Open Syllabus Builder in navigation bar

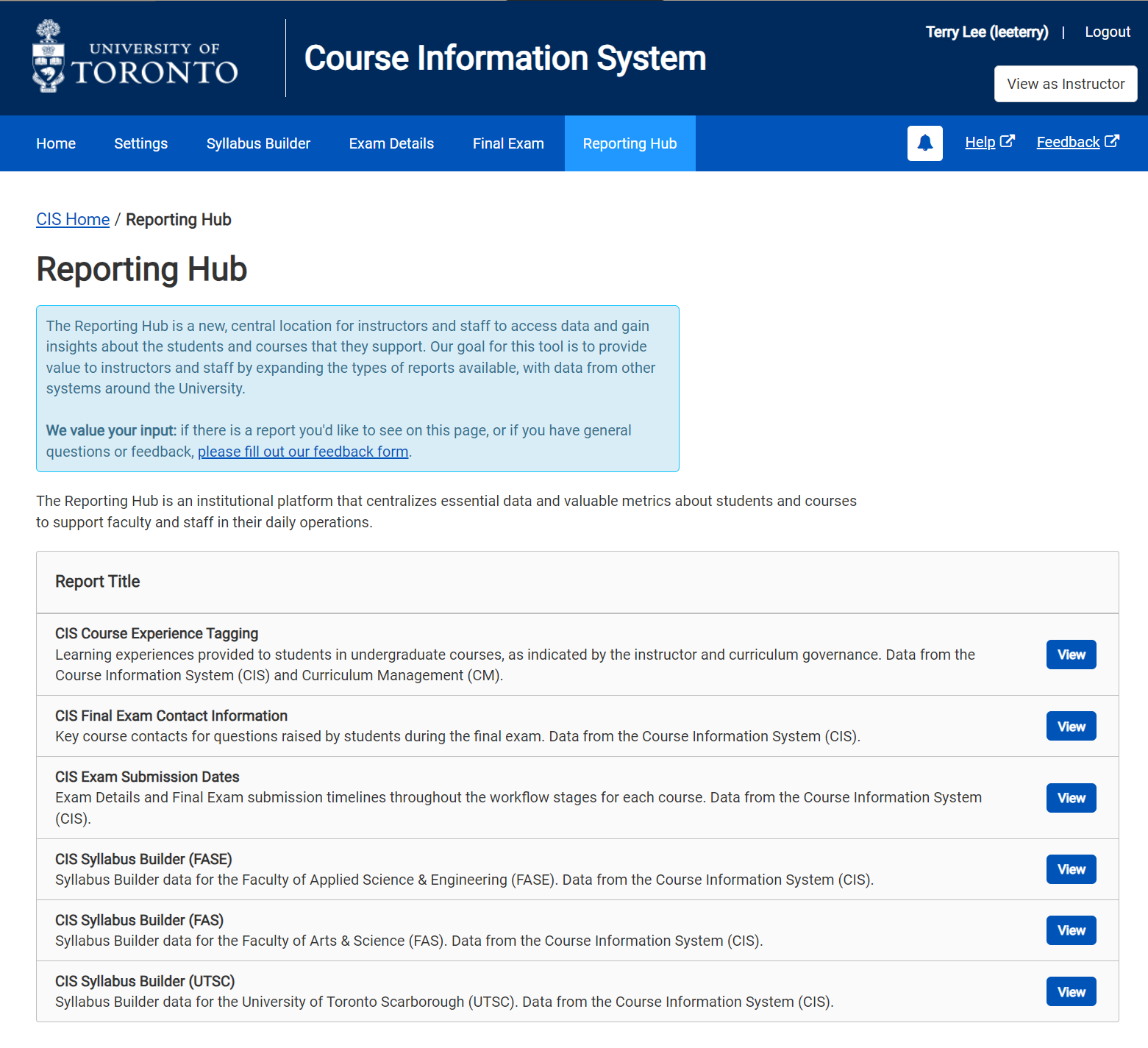click(258, 143)
